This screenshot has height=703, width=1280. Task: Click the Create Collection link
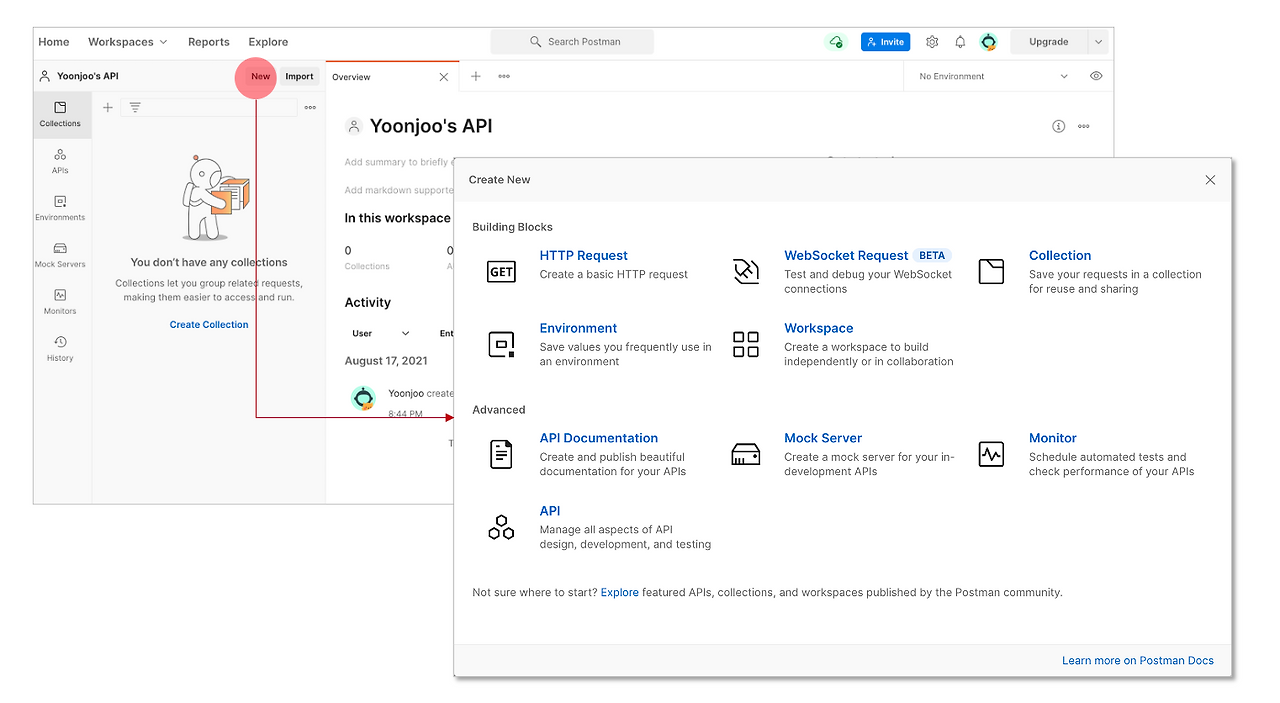pos(209,324)
